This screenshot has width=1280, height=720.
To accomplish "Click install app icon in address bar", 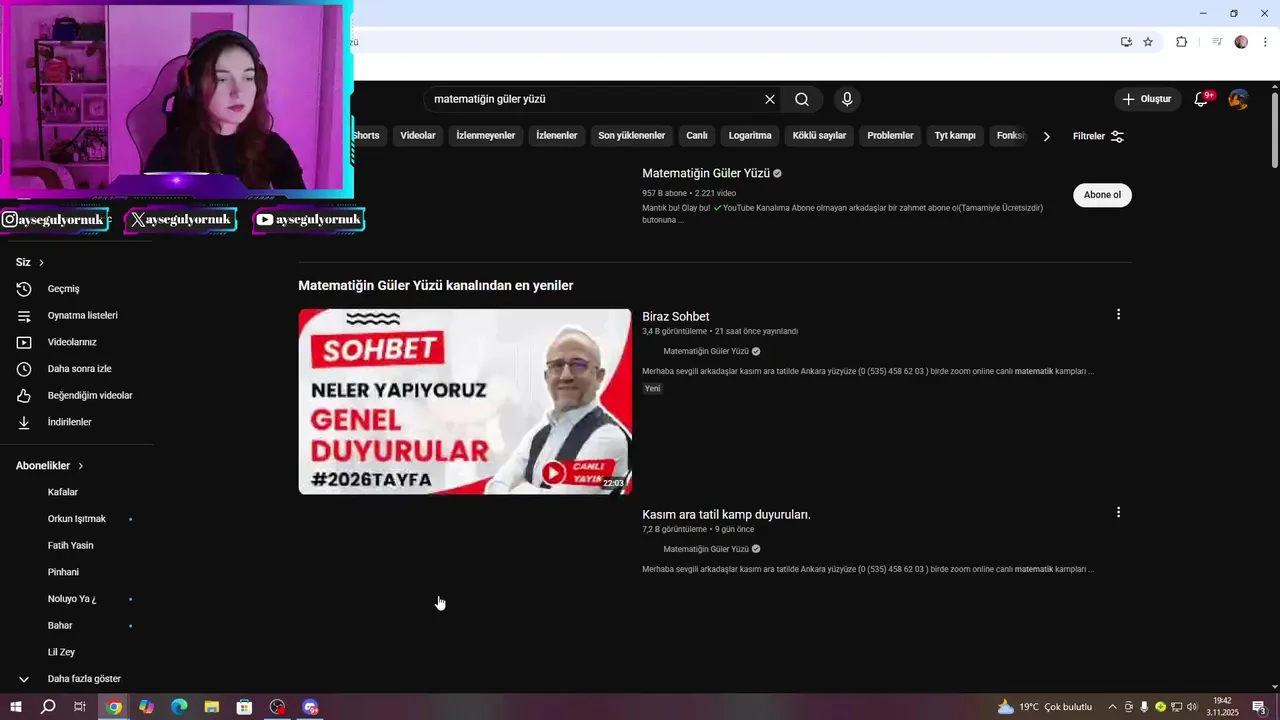I will click(1126, 42).
